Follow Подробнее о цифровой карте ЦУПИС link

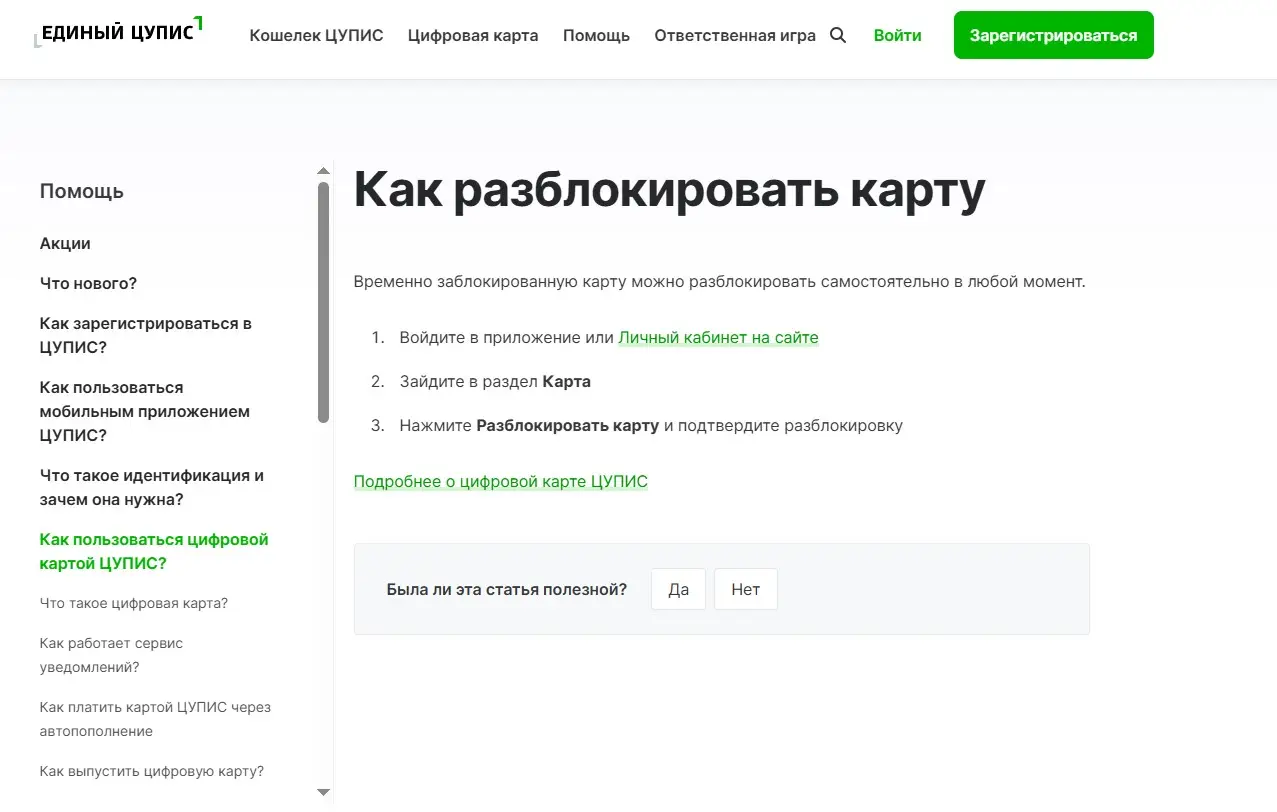pyautogui.click(x=500, y=482)
